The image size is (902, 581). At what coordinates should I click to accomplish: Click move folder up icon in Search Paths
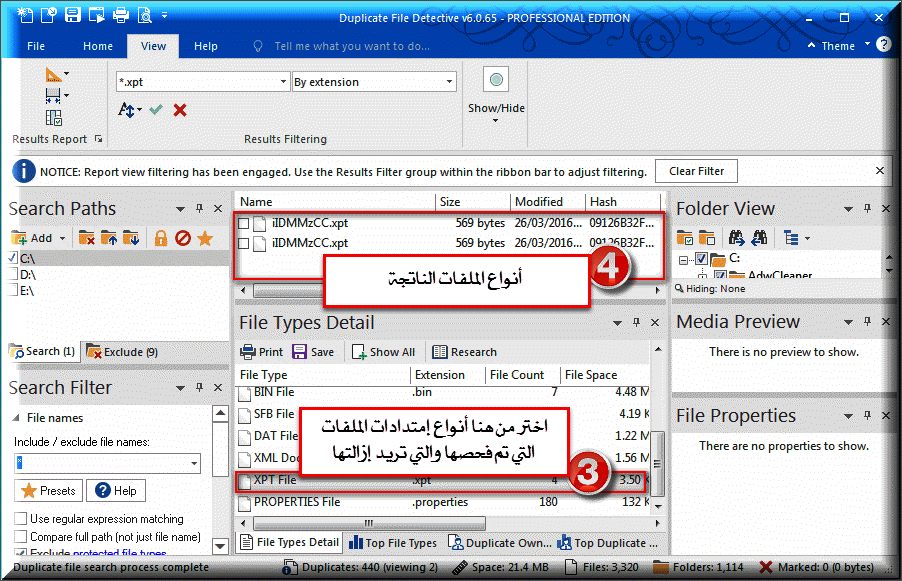[109, 238]
